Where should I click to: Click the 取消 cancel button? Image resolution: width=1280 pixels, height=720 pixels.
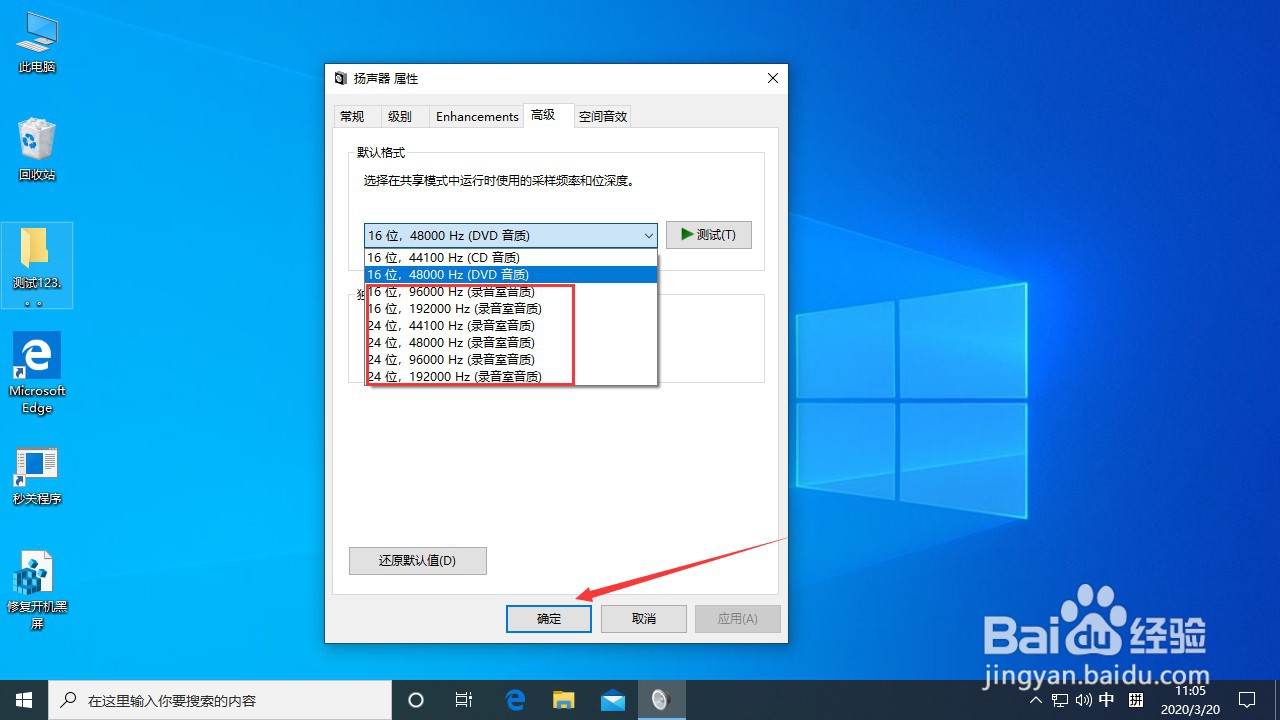644,618
